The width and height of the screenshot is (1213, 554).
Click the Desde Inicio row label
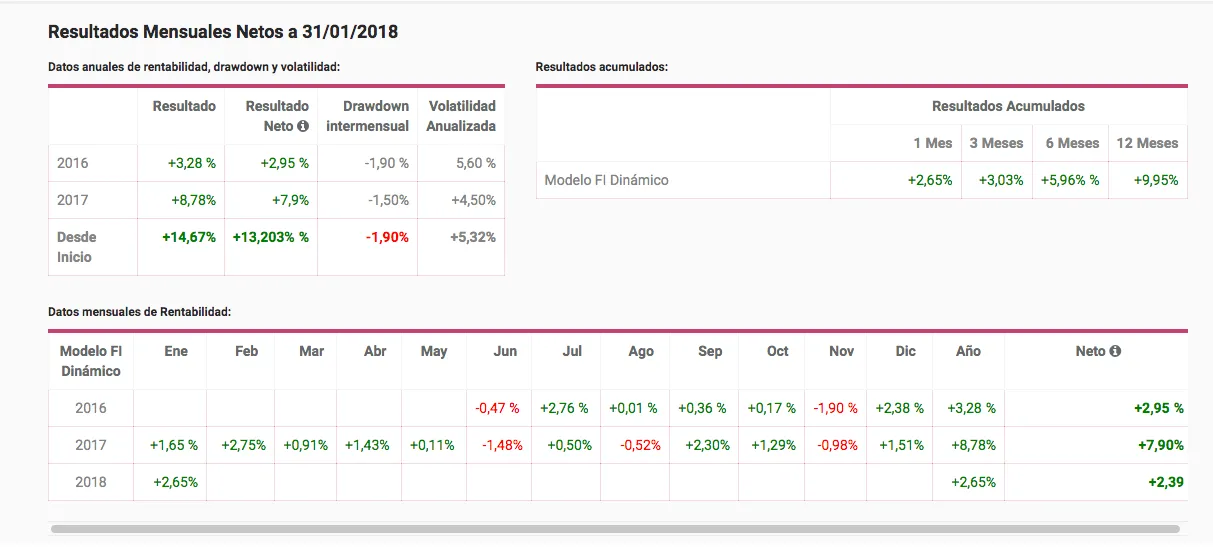click(77, 247)
